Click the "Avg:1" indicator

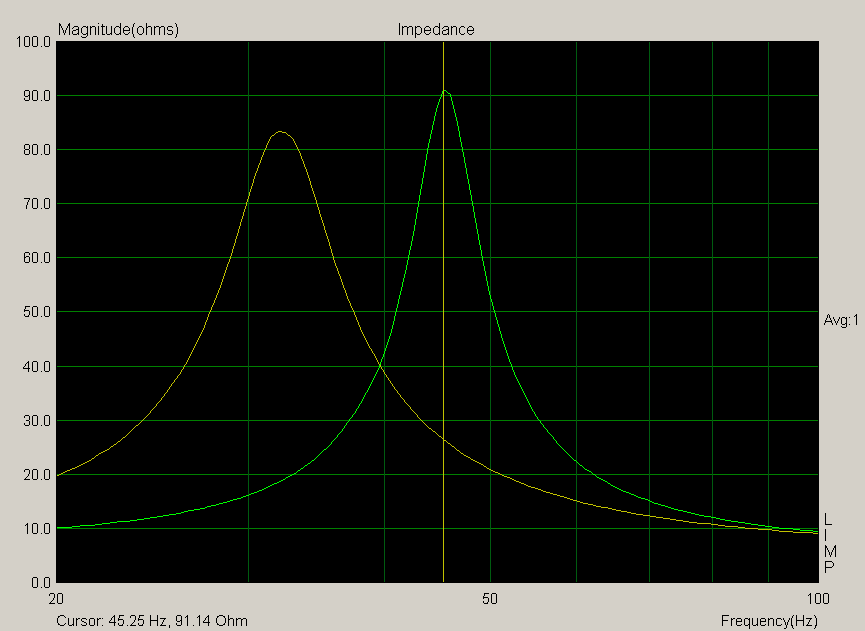click(x=841, y=320)
